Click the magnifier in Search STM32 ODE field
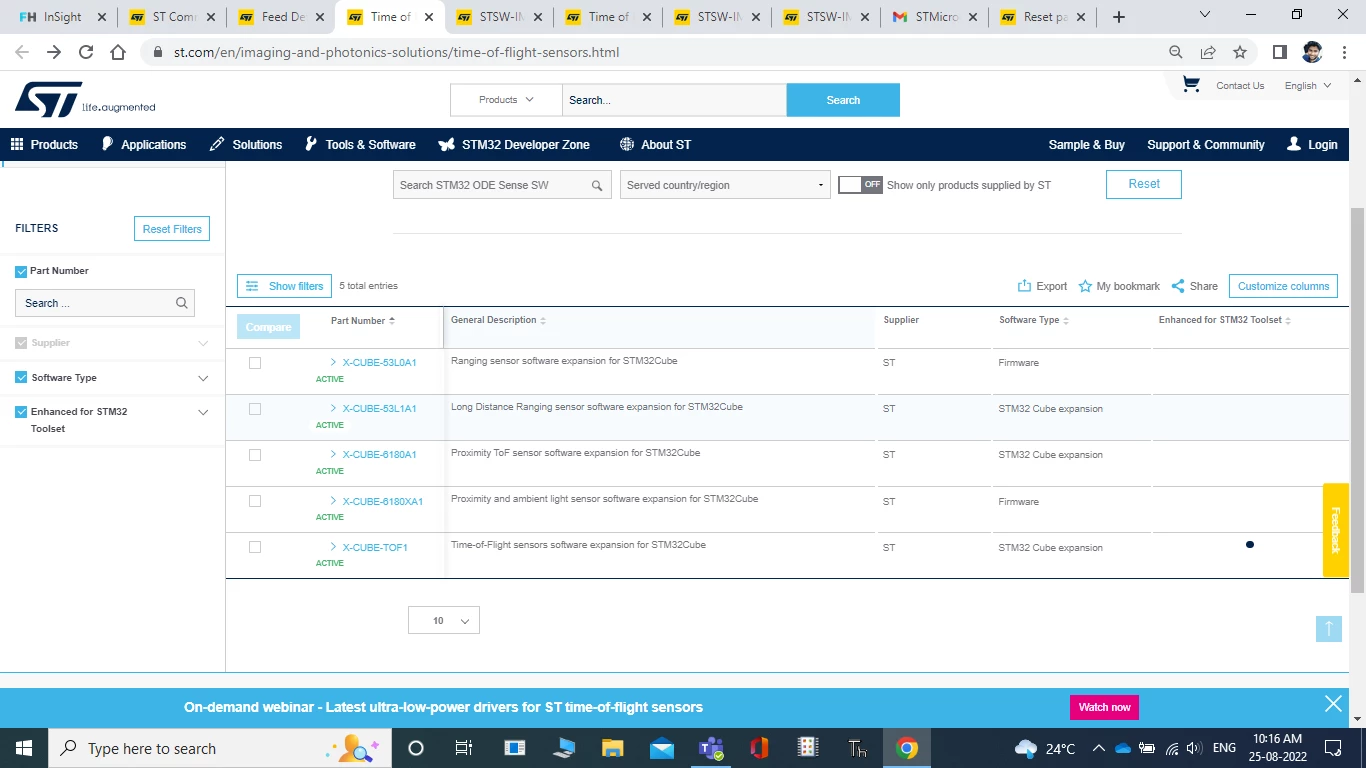 pyautogui.click(x=597, y=185)
